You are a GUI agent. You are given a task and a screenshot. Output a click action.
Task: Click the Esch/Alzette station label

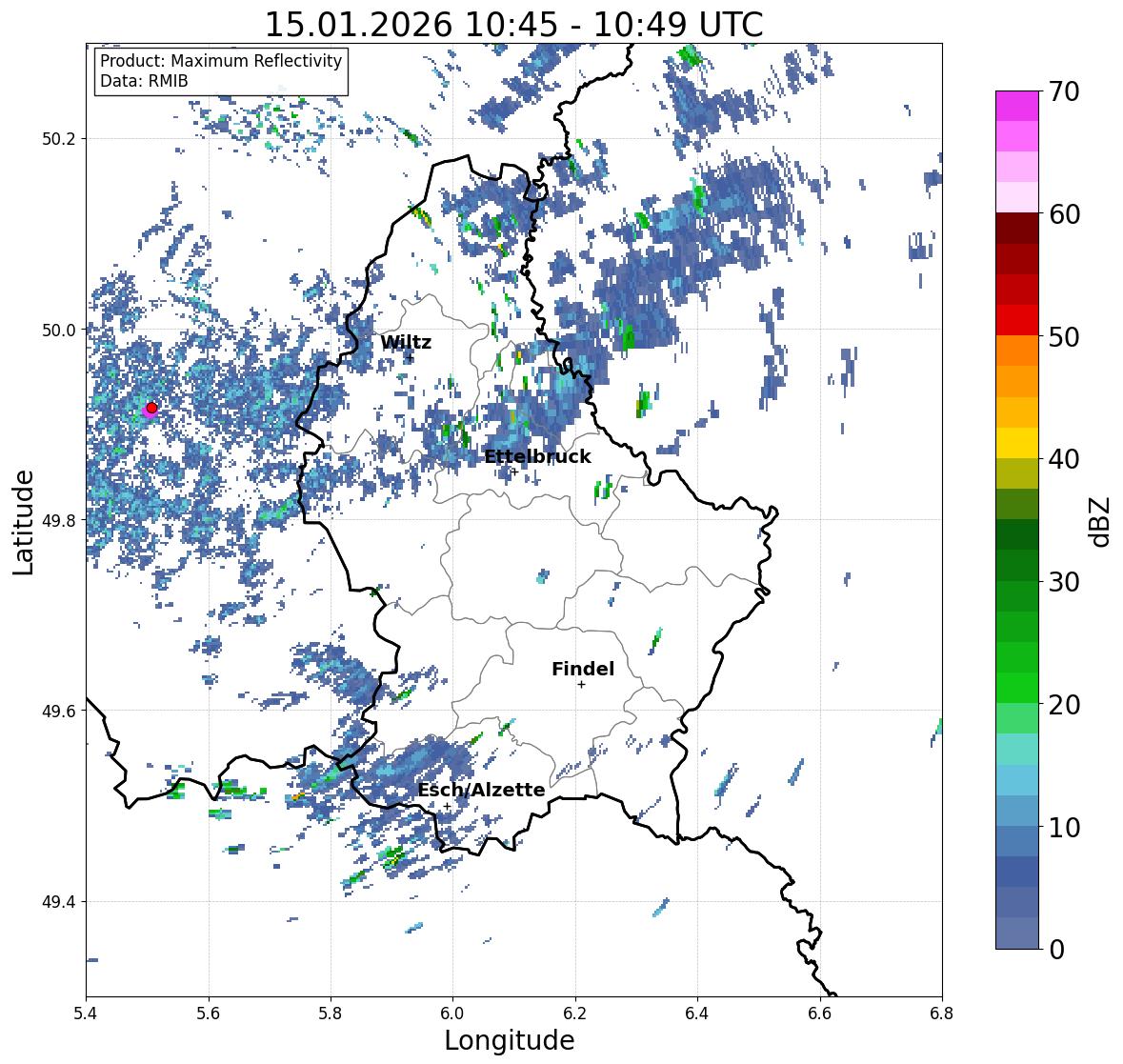[481, 790]
